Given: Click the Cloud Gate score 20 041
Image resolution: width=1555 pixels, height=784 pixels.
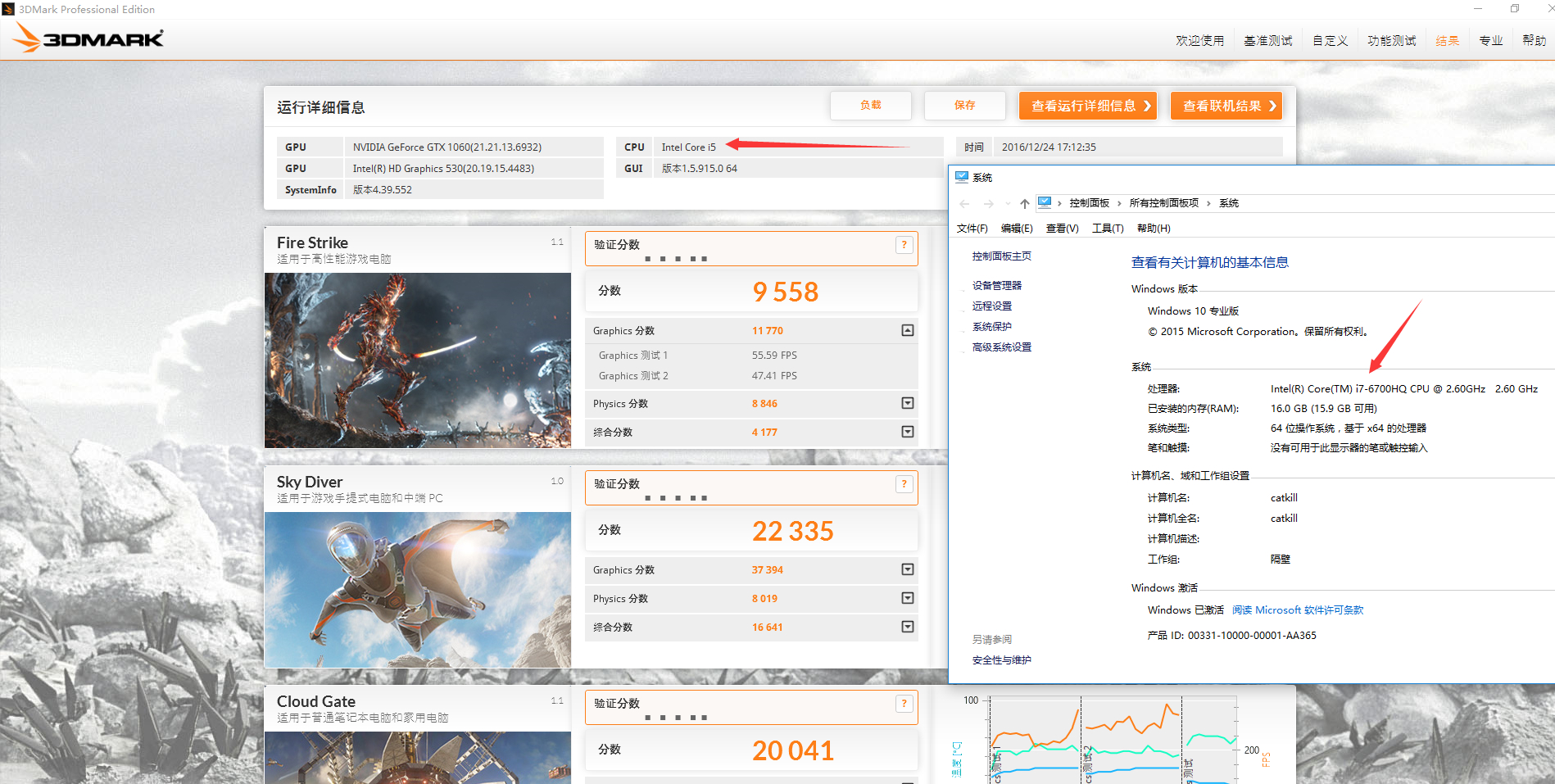Looking at the screenshot, I should point(793,750).
